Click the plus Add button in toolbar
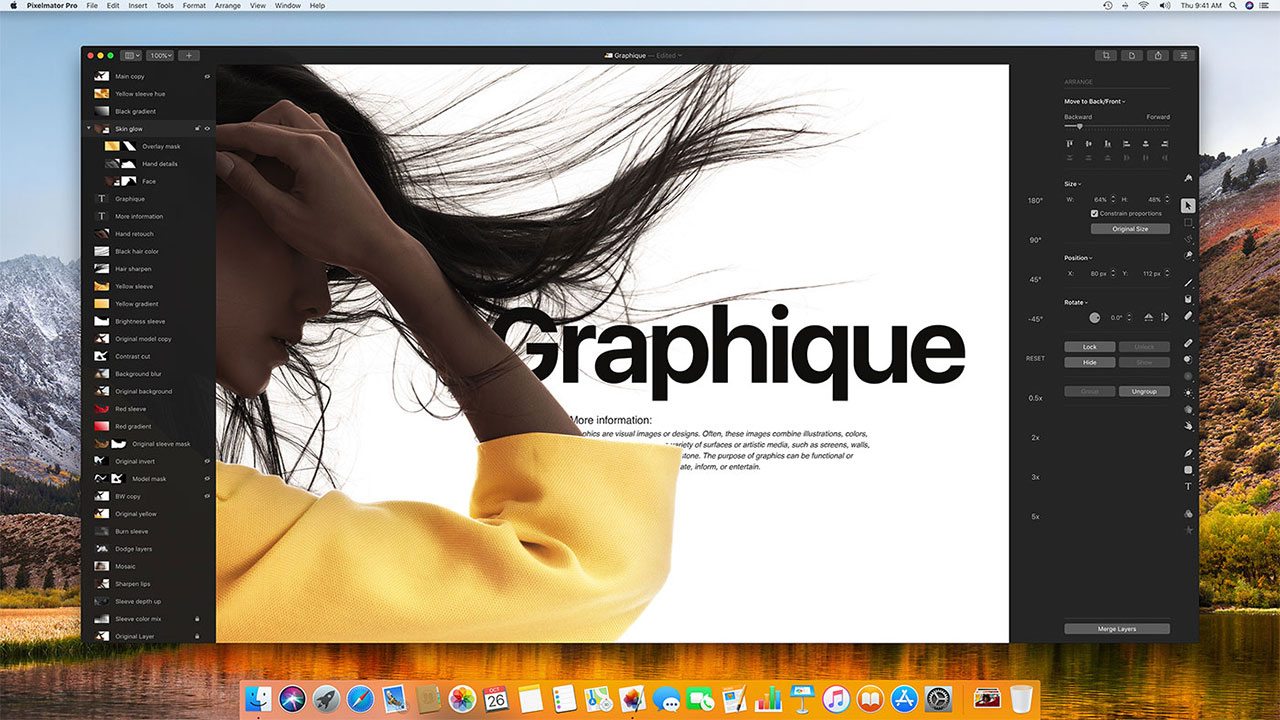Image resolution: width=1280 pixels, height=720 pixels. [x=188, y=56]
